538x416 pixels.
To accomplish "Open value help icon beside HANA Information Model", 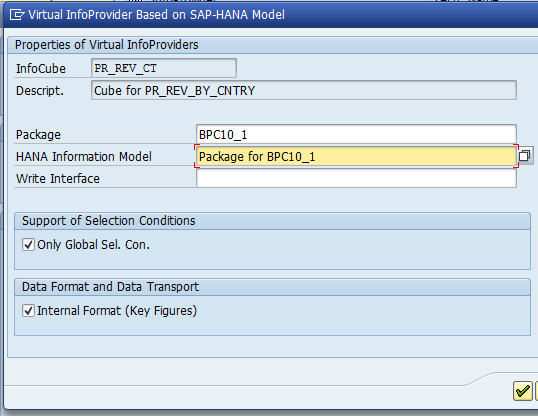I will click(525, 156).
